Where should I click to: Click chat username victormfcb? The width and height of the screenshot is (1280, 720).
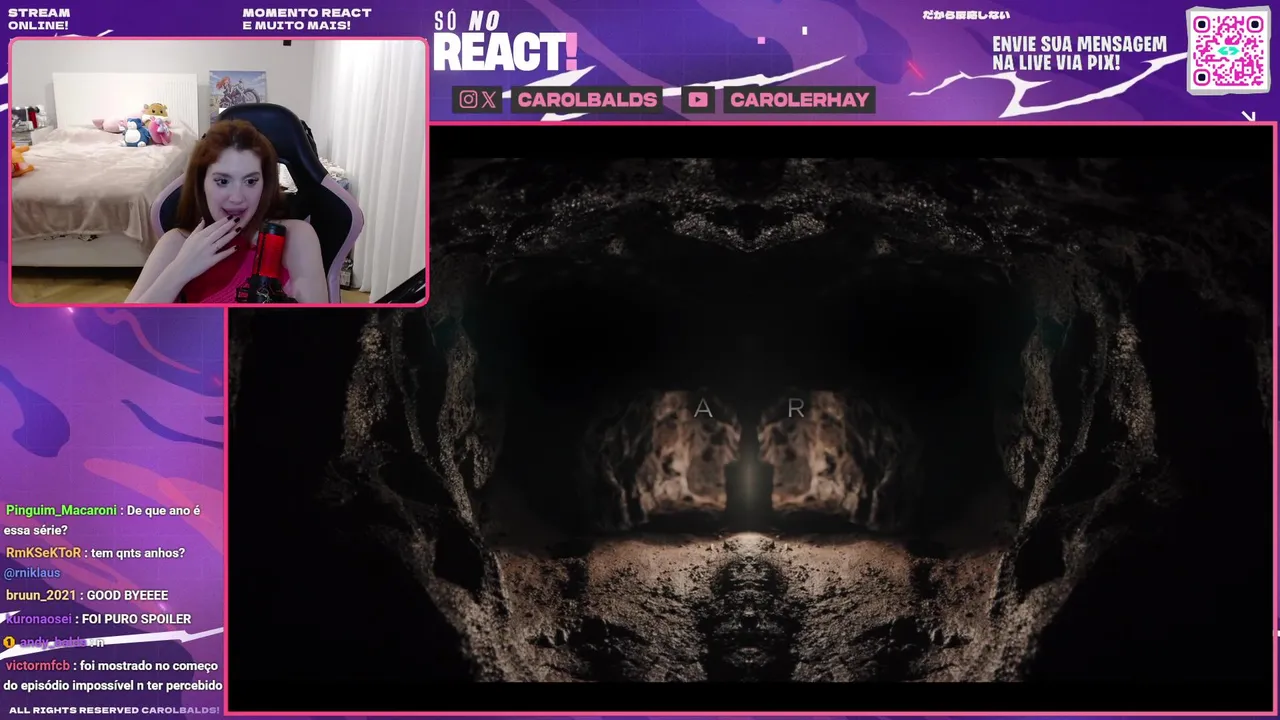(37, 666)
